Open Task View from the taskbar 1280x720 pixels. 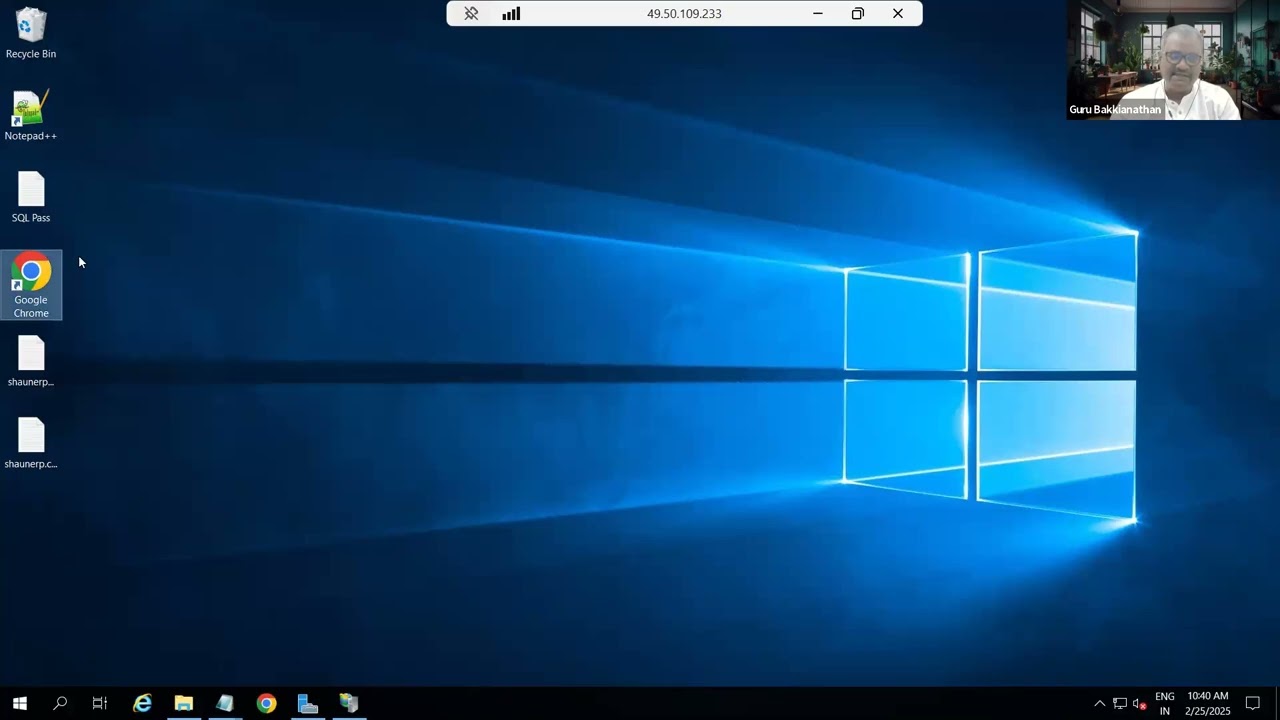pos(100,703)
